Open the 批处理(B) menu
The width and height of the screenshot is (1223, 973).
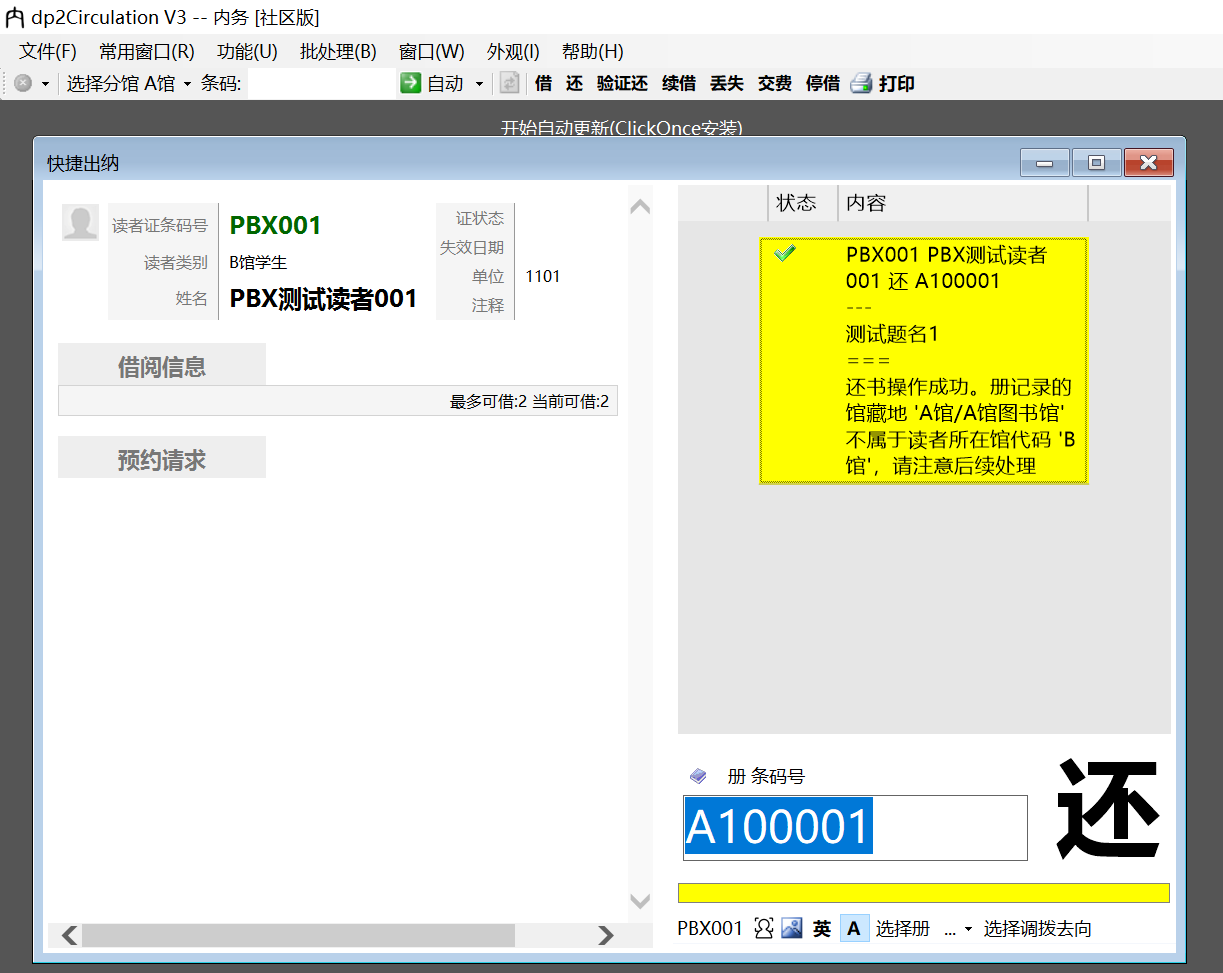click(x=338, y=52)
